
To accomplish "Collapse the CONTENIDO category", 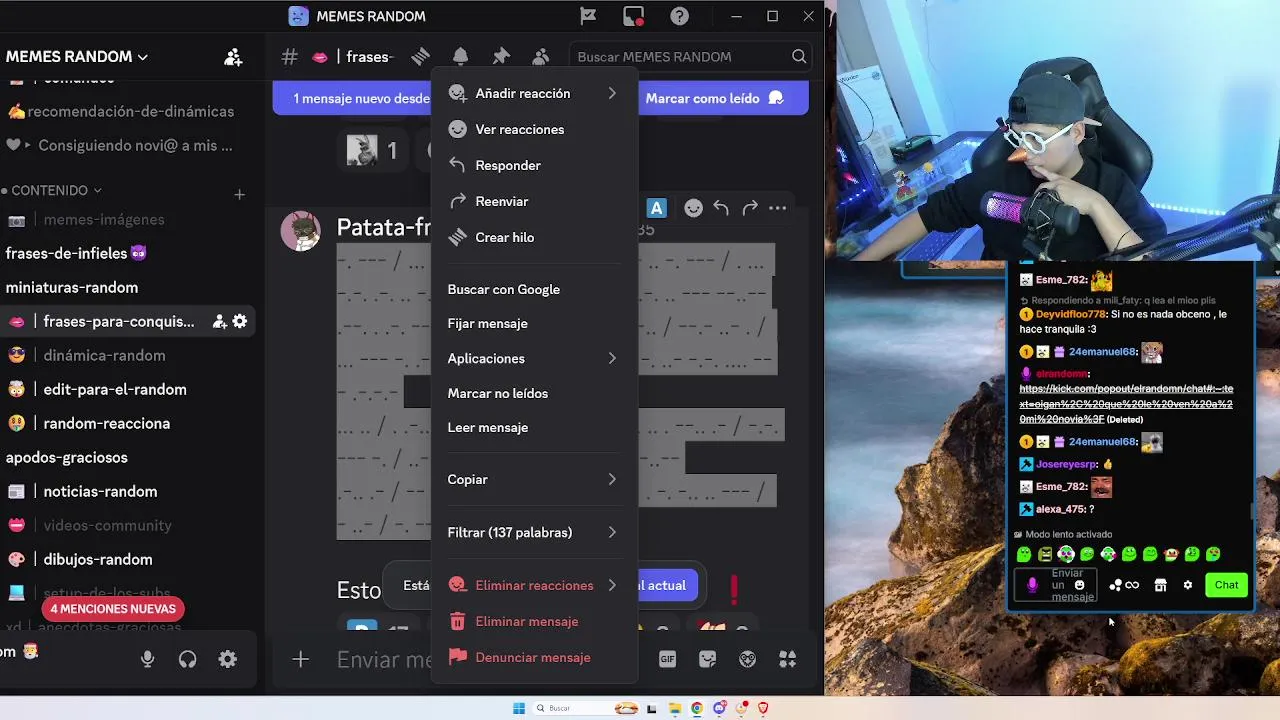I will (x=56, y=190).
